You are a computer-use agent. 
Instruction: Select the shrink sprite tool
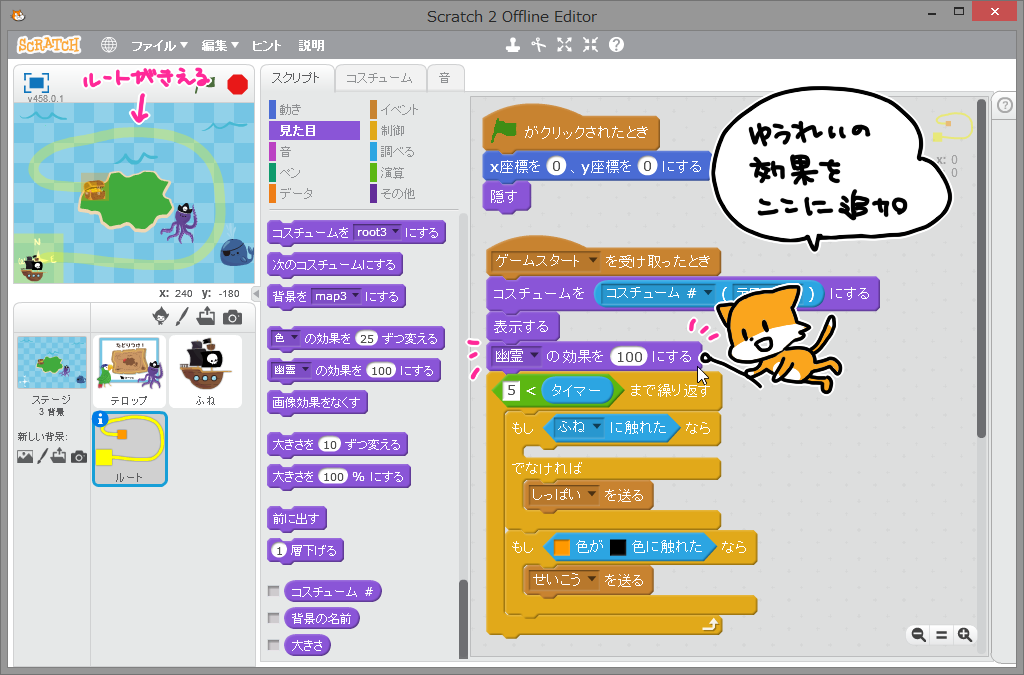coord(590,44)
